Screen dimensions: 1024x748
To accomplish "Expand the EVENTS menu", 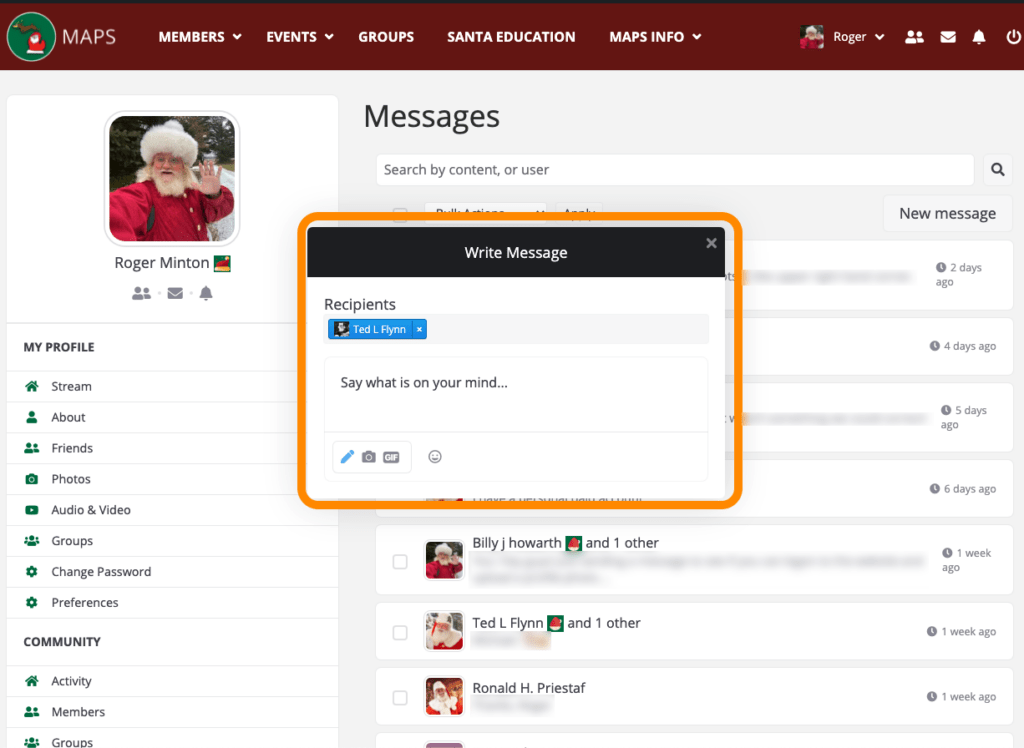I will pyautogui.click(x=300, y=37).
